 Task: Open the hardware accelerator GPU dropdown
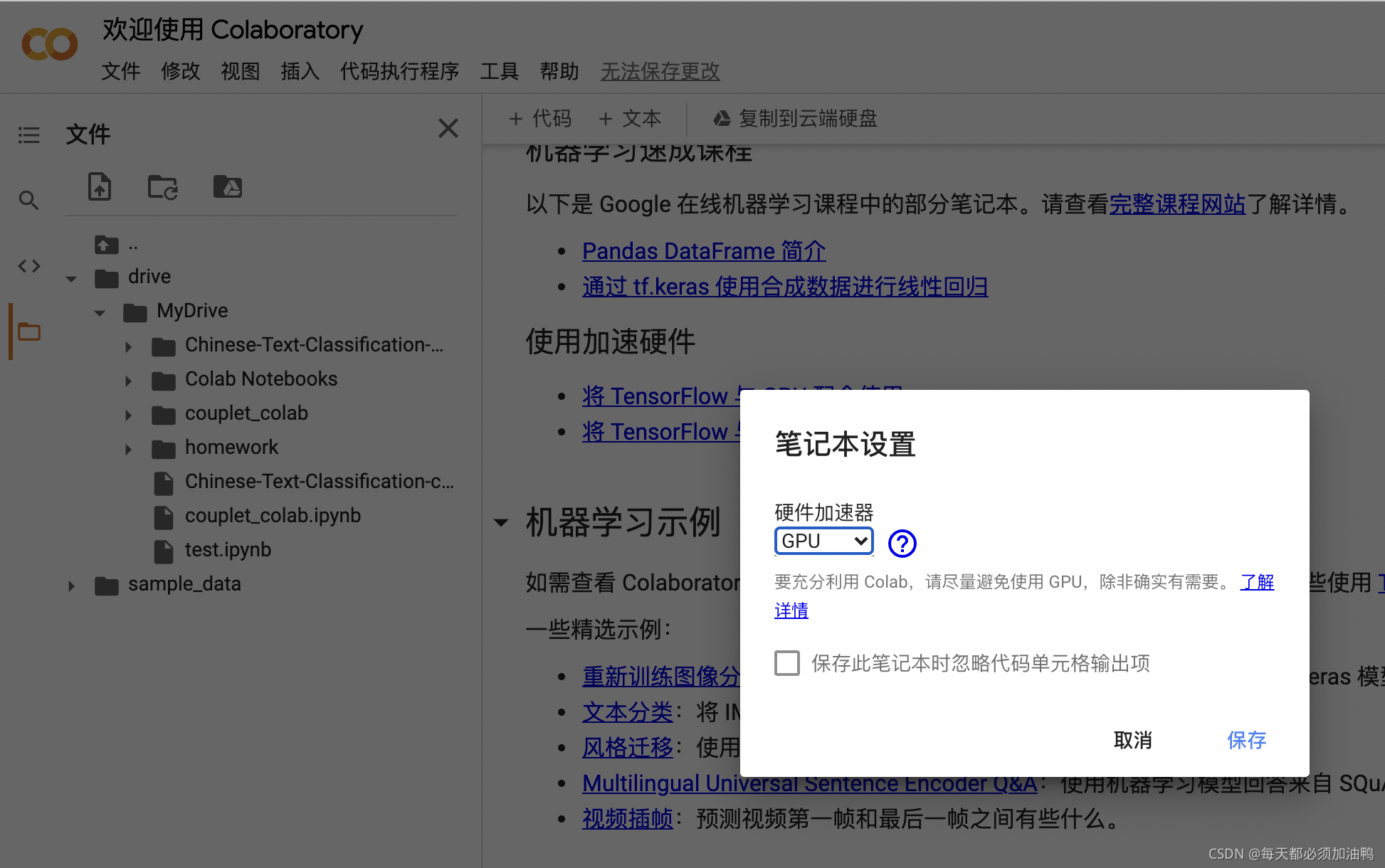click(824, 541)
